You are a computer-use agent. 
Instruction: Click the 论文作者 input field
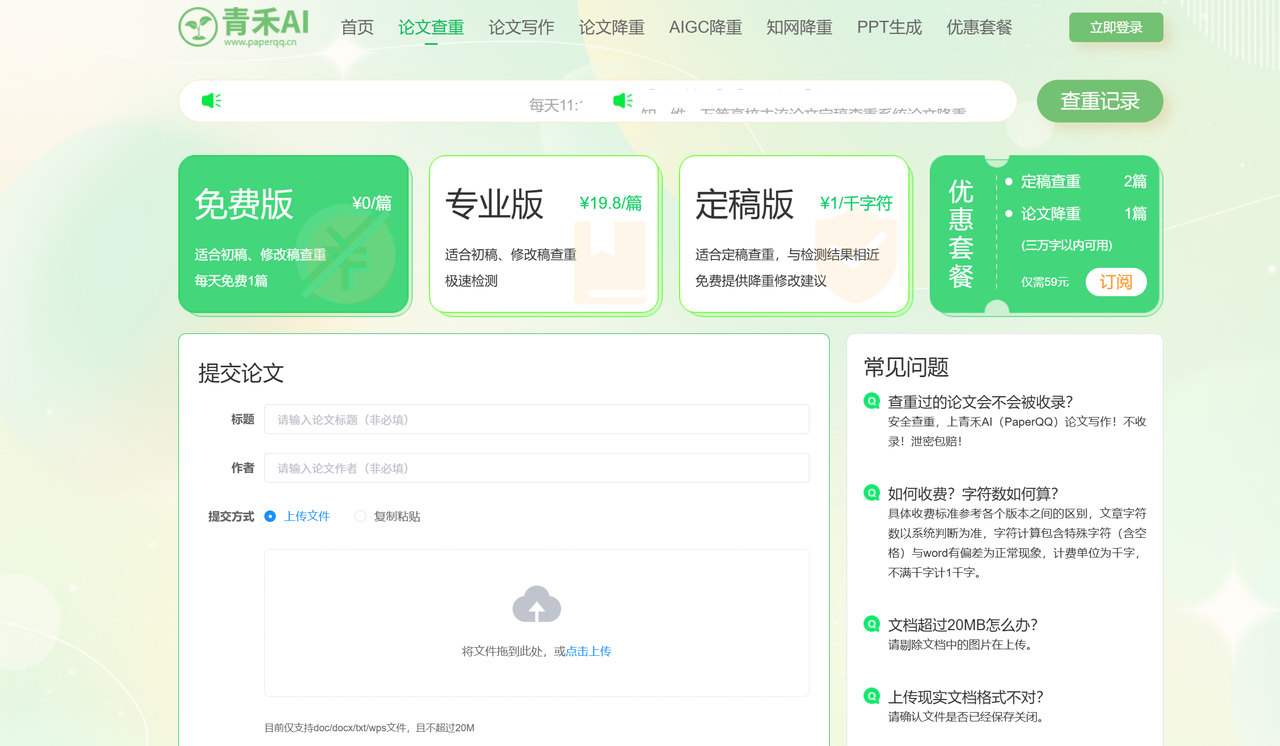[536, 468]
